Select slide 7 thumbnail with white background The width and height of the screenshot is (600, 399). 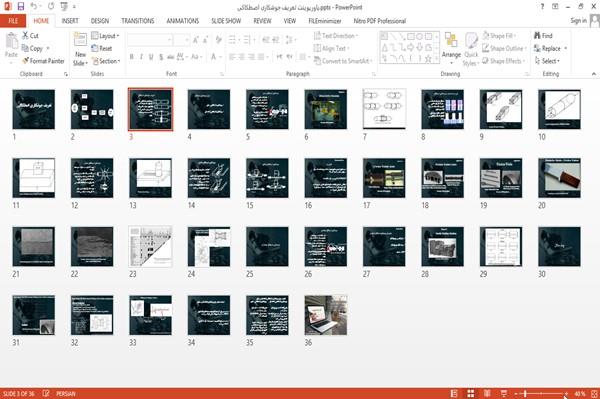tap(384, 109)
